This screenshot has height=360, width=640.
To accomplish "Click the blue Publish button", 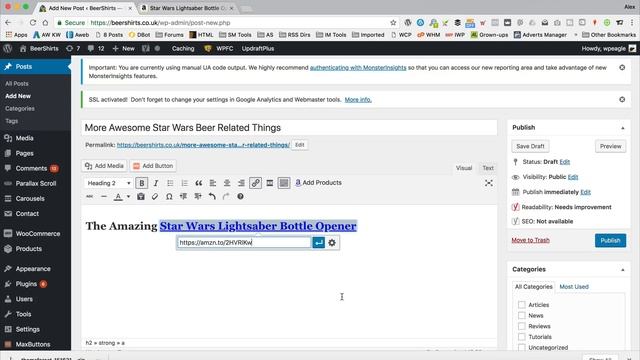I will pyautogui.click(x=610, y=240).
